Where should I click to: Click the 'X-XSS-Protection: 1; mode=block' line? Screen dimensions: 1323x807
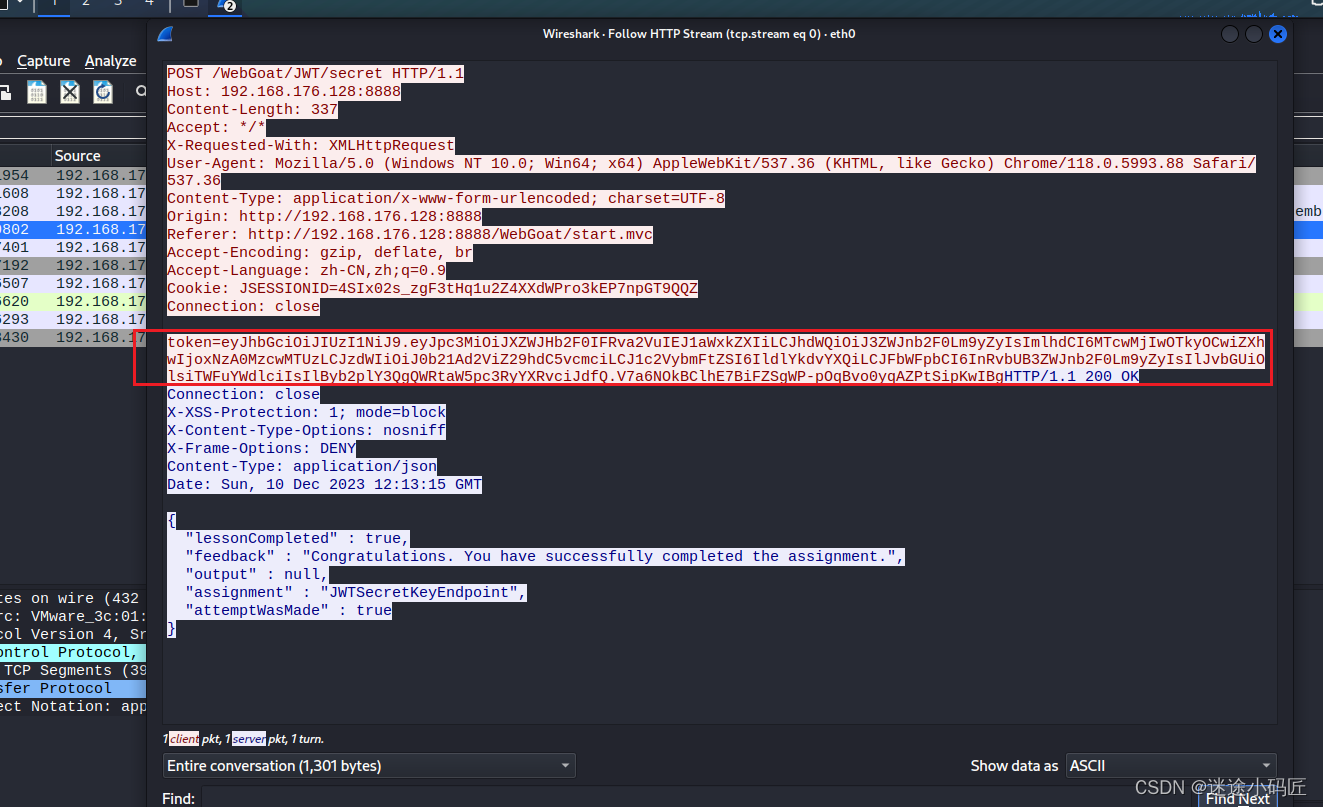click(x=306, y=413)
